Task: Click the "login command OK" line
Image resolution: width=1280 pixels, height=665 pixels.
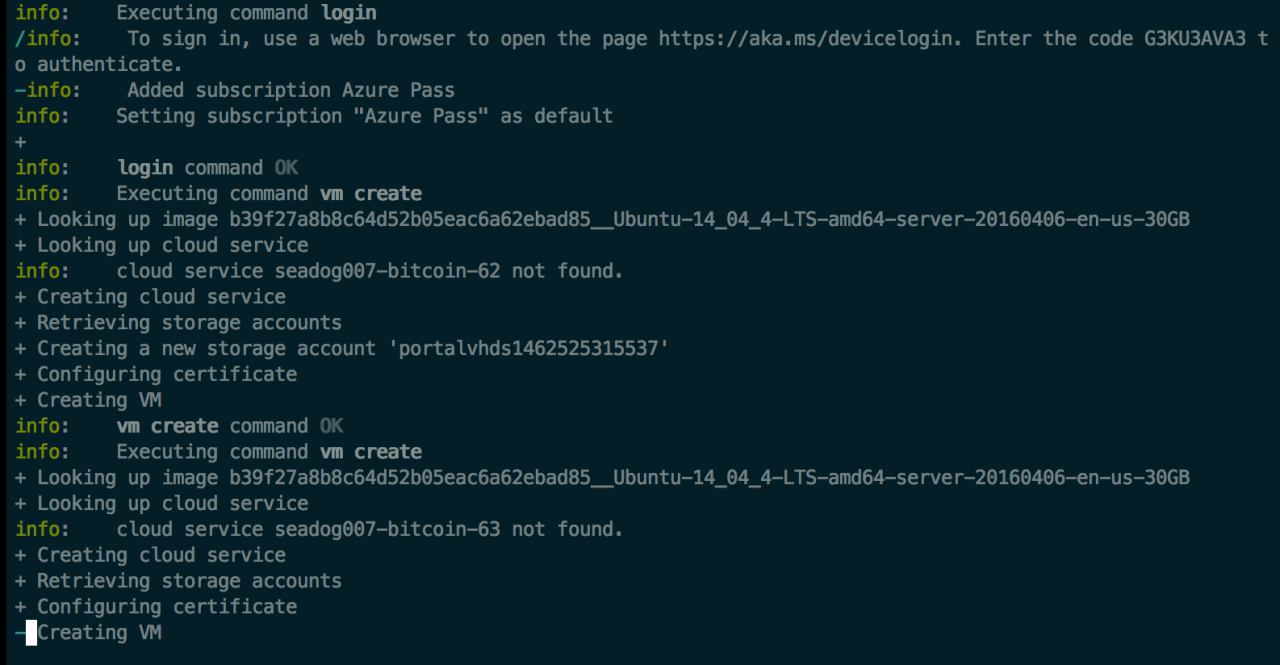Action: pyautogui.click(x=207, y=168)
